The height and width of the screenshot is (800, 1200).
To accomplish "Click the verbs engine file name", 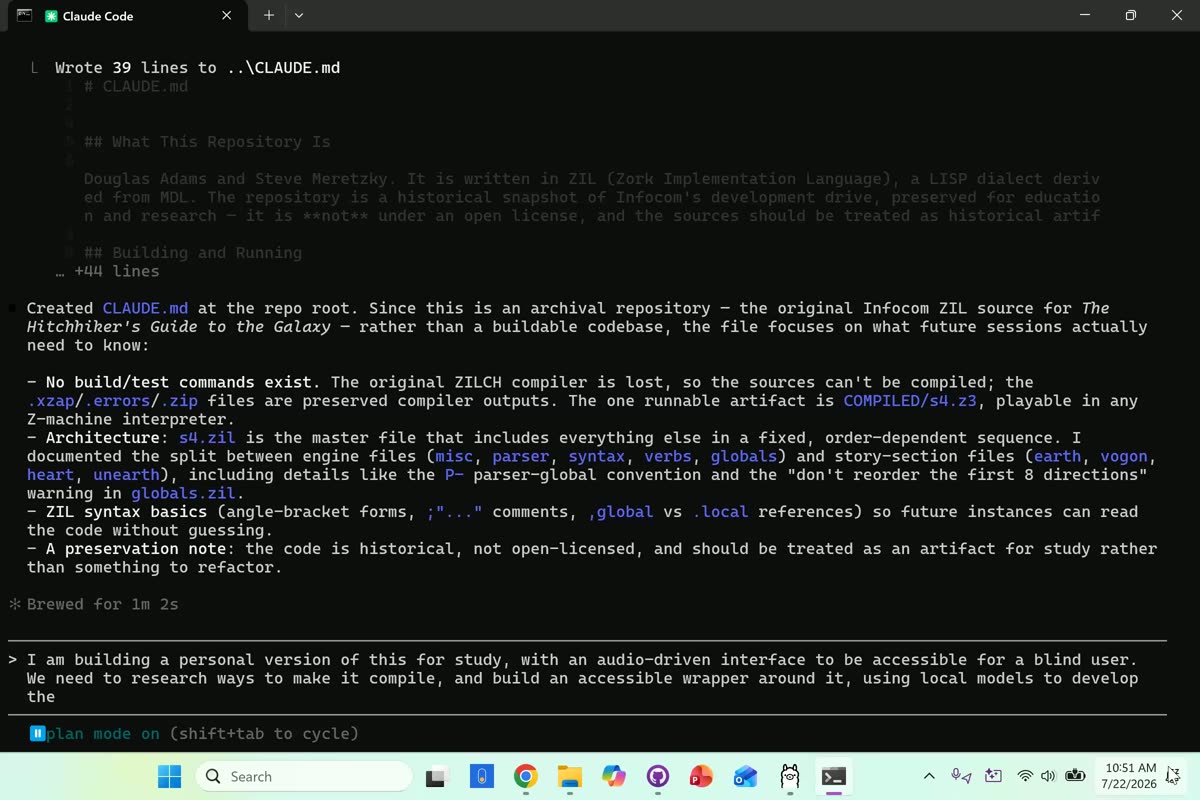I will click(x=667, y=456).
